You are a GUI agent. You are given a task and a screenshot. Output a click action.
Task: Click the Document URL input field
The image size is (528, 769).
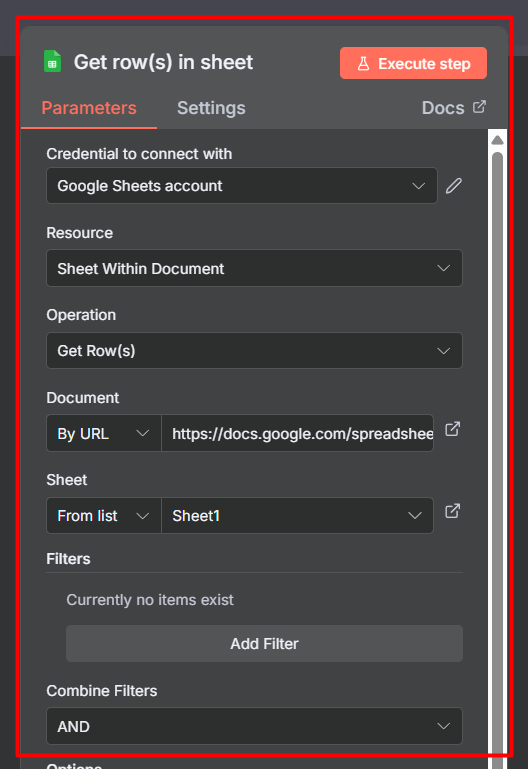tap(298, 434)
